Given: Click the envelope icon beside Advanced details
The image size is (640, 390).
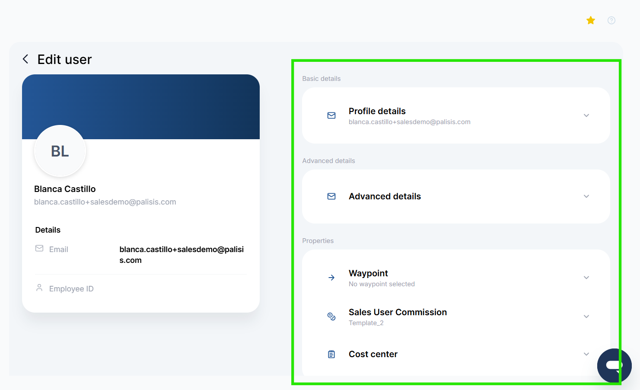Looking at the screenshot, I should 331,197.
